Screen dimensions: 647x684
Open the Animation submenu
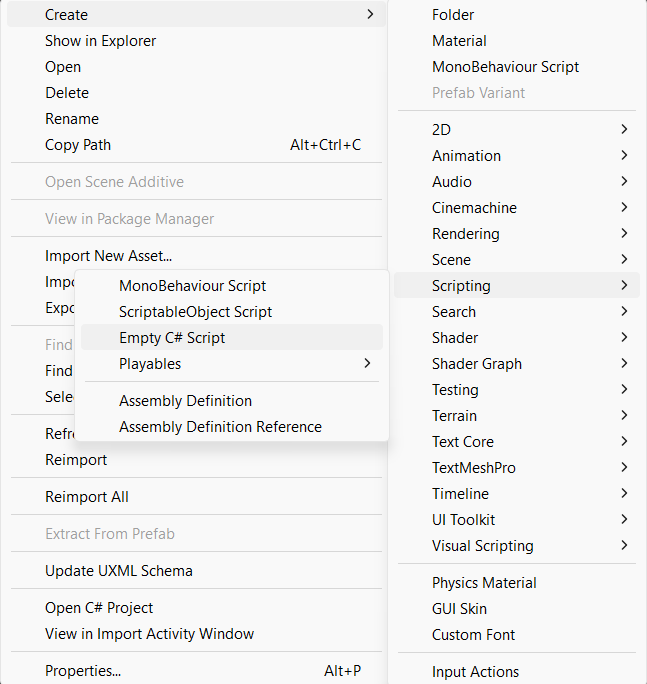[x=517, y=156]
